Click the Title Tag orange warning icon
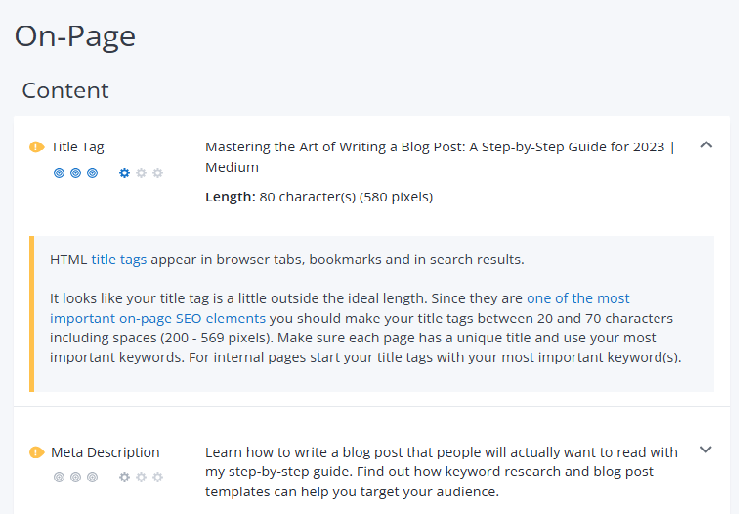The width and height of the screenshot is (739, 514). coord(37,147)
